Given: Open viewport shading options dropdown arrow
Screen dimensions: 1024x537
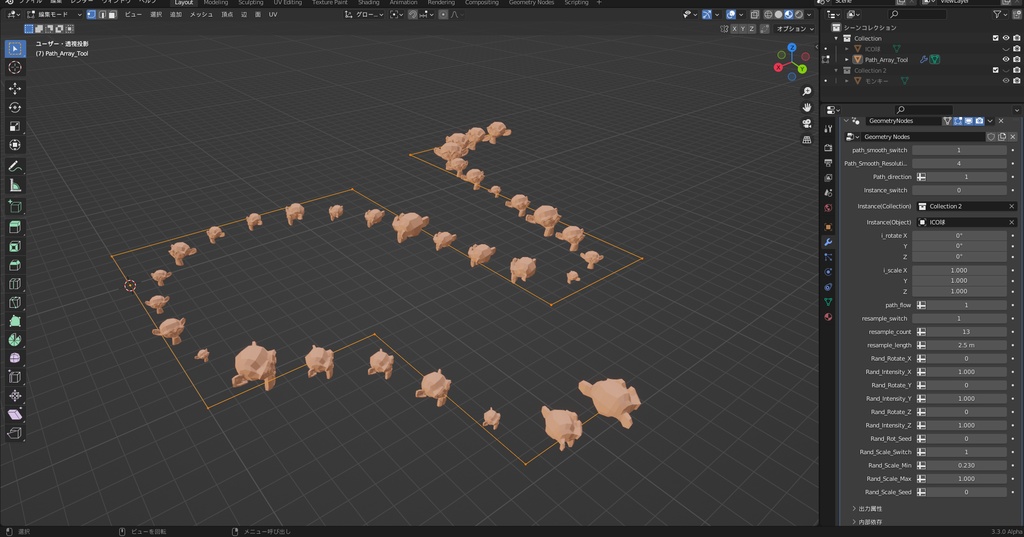Looking at the screenshot, I should tap(809, 14).
